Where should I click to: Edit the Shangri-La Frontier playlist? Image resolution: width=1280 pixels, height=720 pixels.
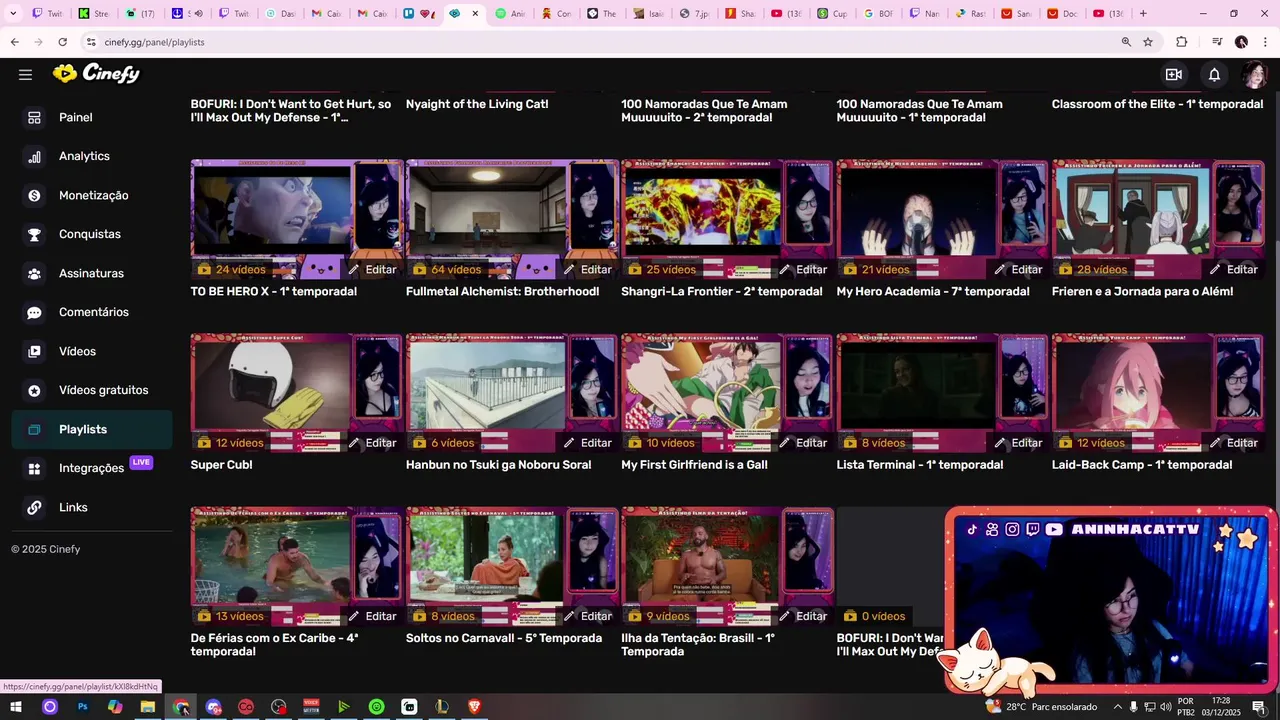point(802,269)
